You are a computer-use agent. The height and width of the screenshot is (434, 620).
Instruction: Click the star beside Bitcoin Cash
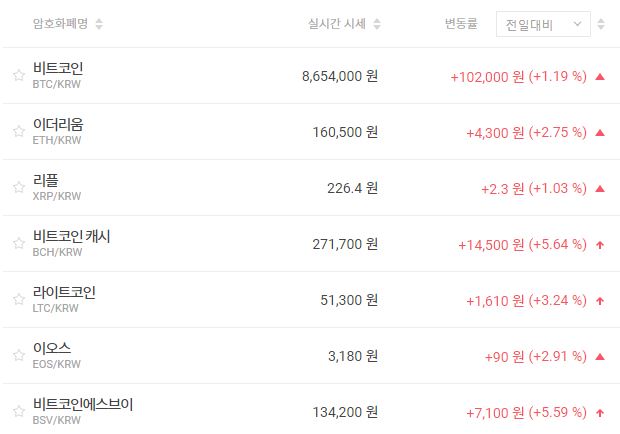(x=18, y=243)
